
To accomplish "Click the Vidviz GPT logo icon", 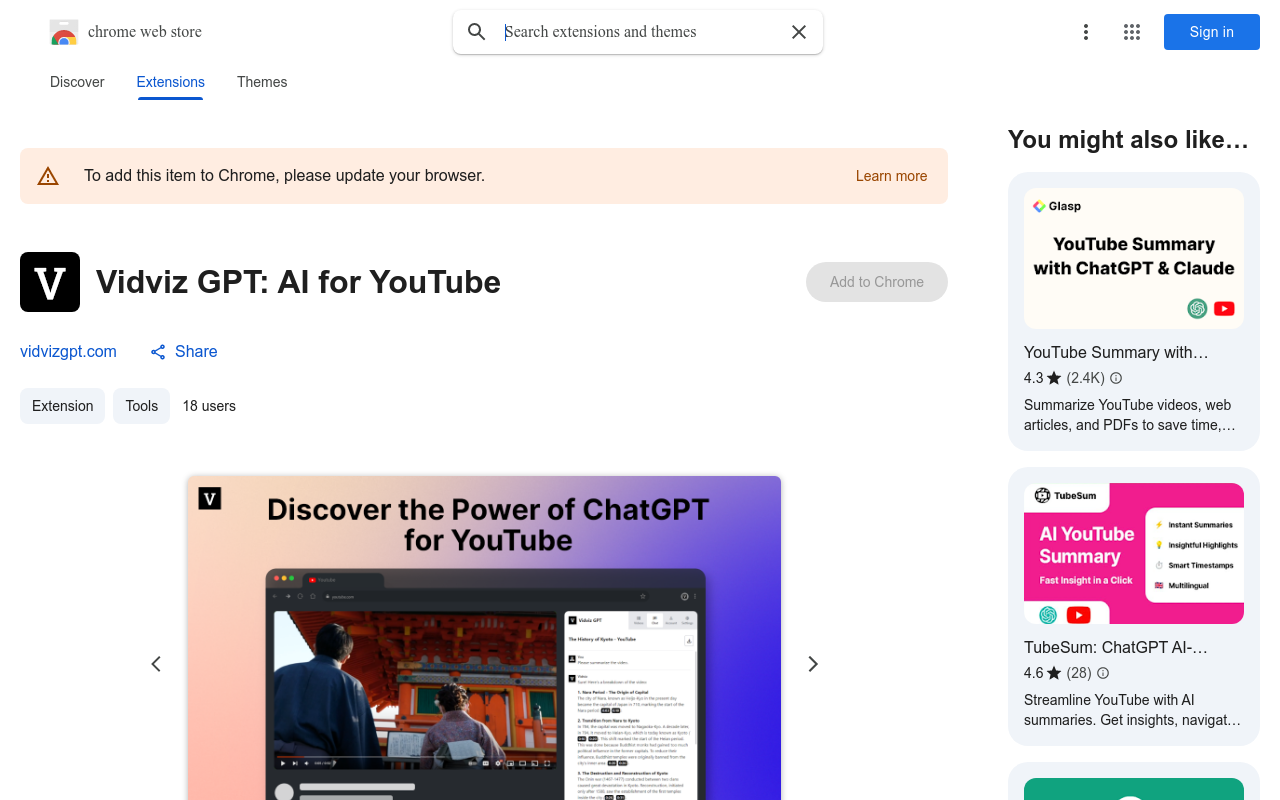I will [x=50, y=282].
